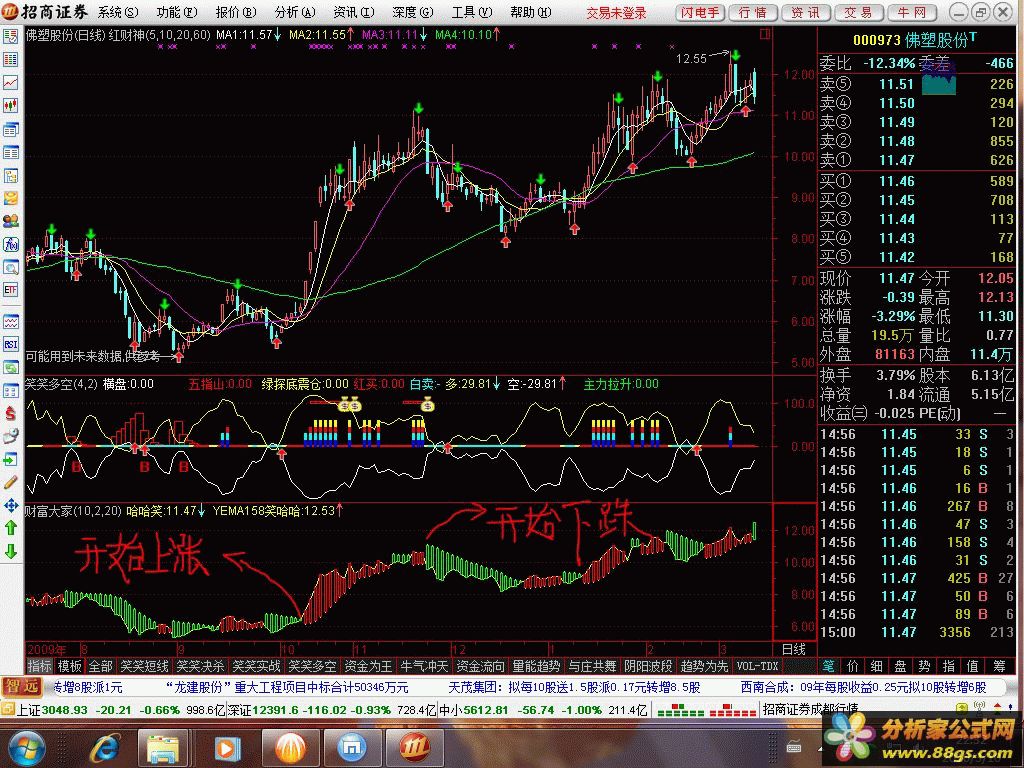
Task: Open the f(x) formula manager sidebar icon
Action: (x=10, y=244)
